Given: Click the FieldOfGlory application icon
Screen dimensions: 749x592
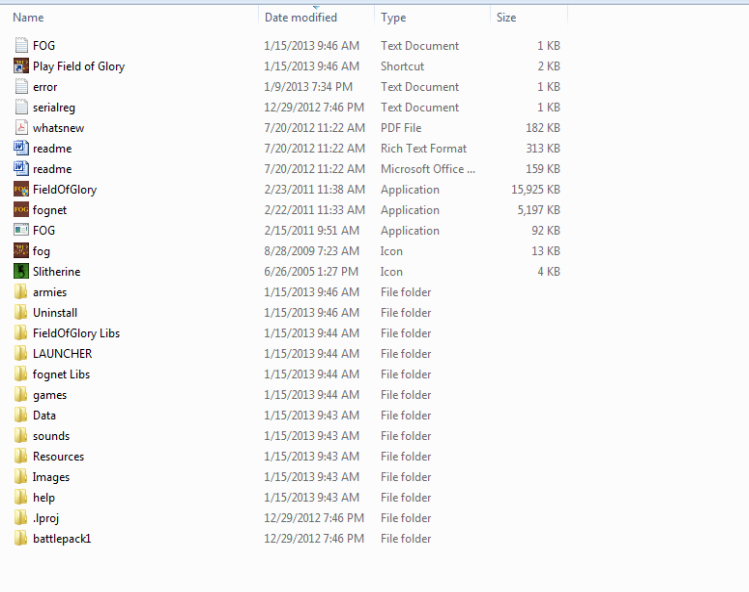Looking at the screenshot, I should point(22,189).
